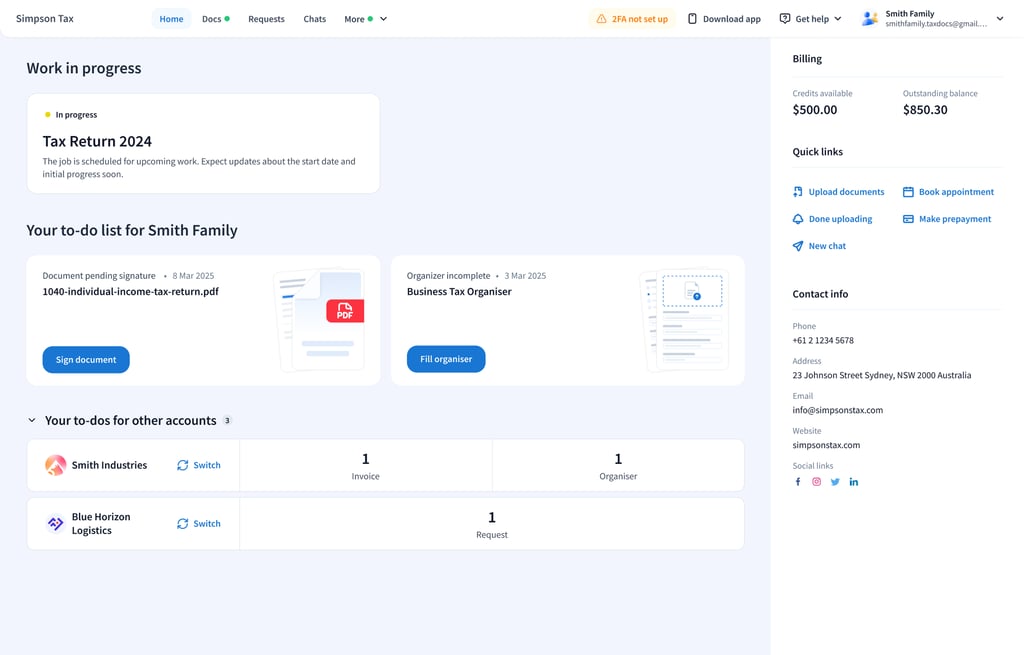
Task: Click the Twitter social link icon
Action: [835, 482]
